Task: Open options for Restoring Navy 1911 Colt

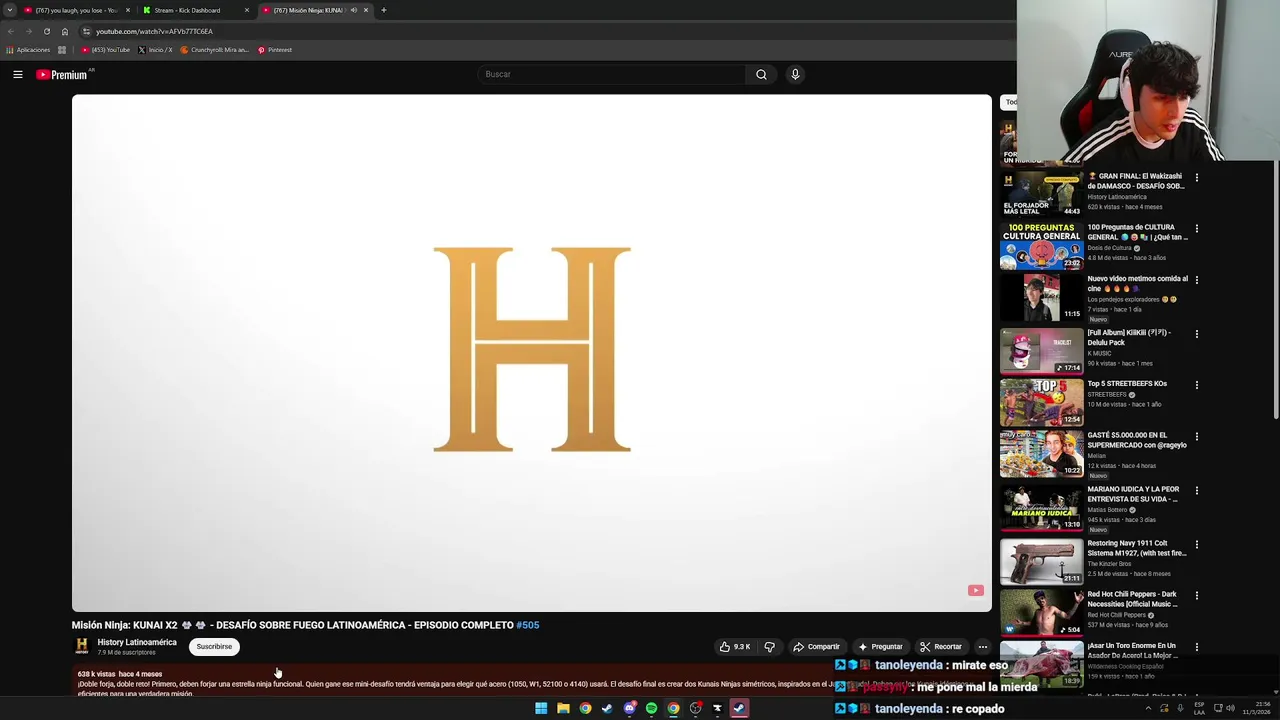Action: (x=1196, y=545)
